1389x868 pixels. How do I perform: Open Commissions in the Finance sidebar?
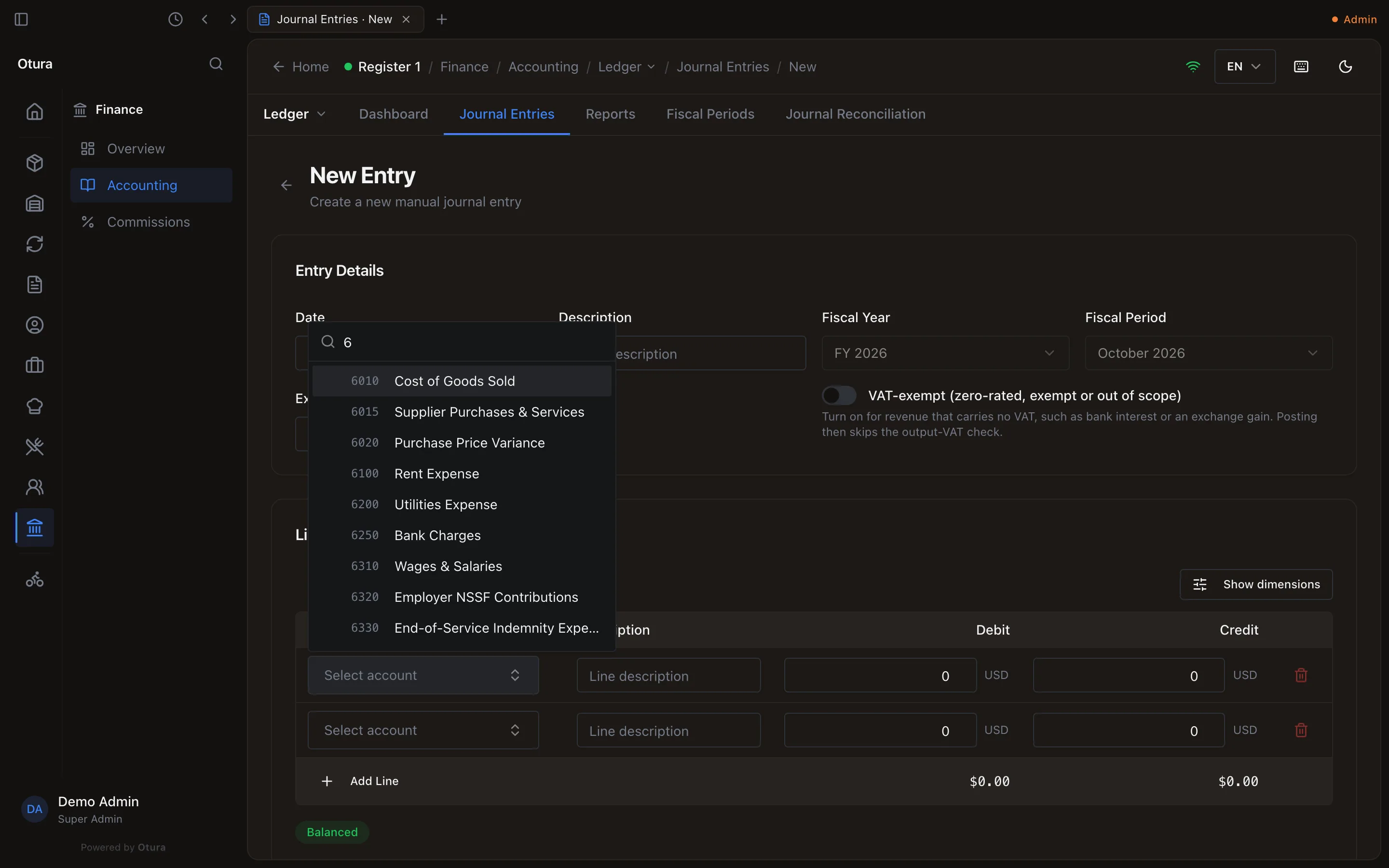151,222
